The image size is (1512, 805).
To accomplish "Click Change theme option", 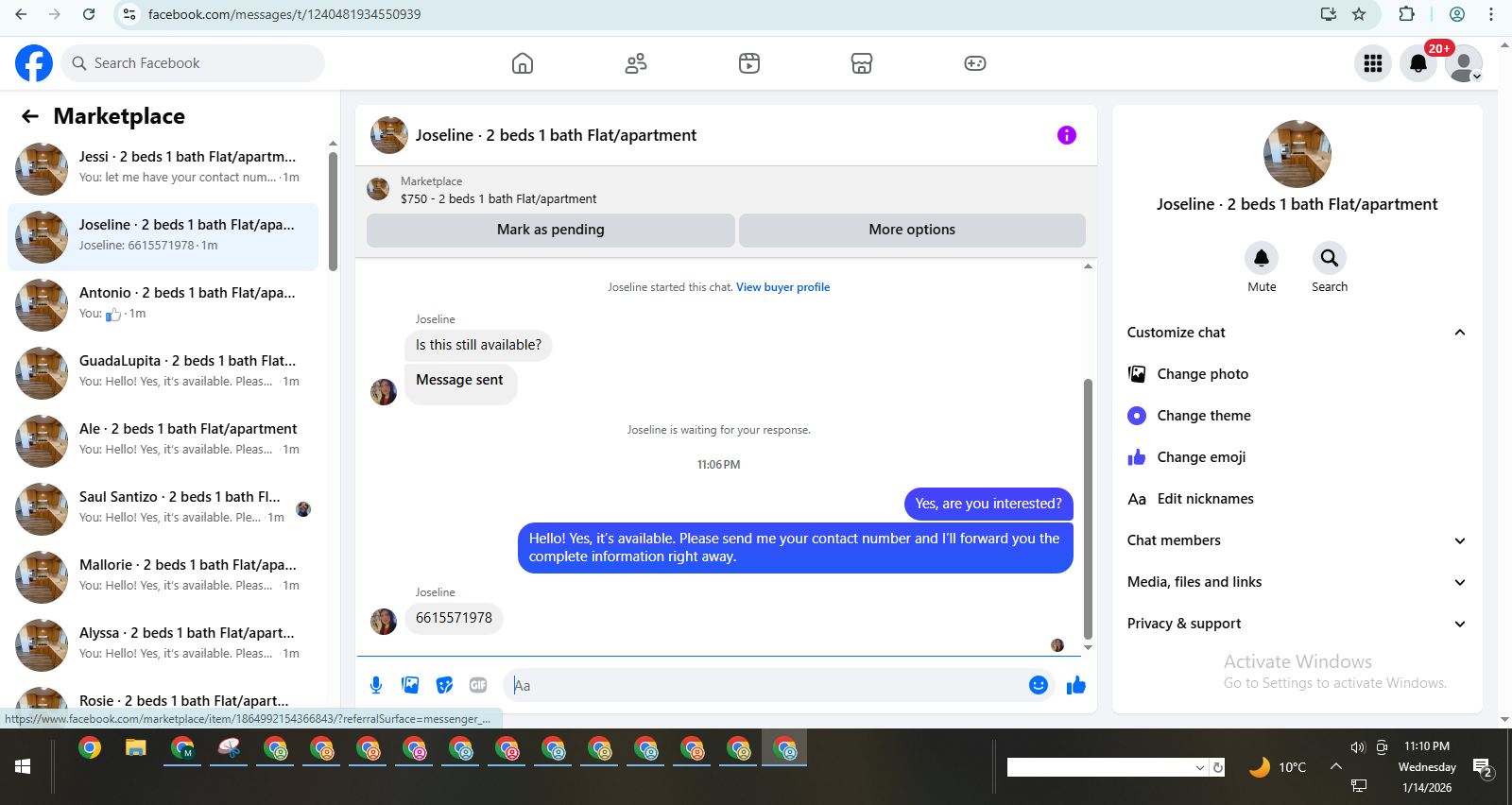I will tap(1297, 416).
